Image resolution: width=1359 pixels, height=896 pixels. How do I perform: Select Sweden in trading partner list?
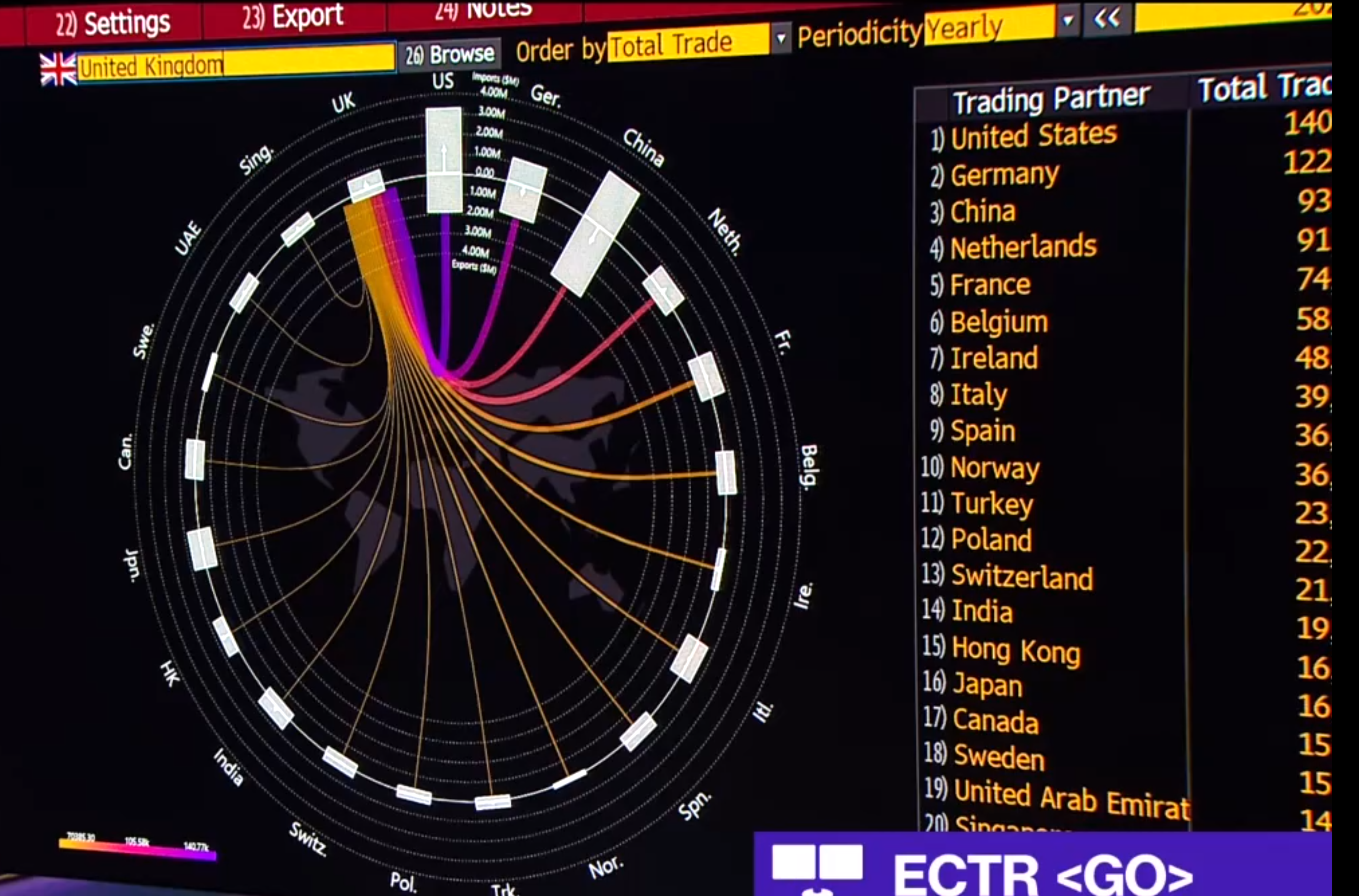coord(999,757)
